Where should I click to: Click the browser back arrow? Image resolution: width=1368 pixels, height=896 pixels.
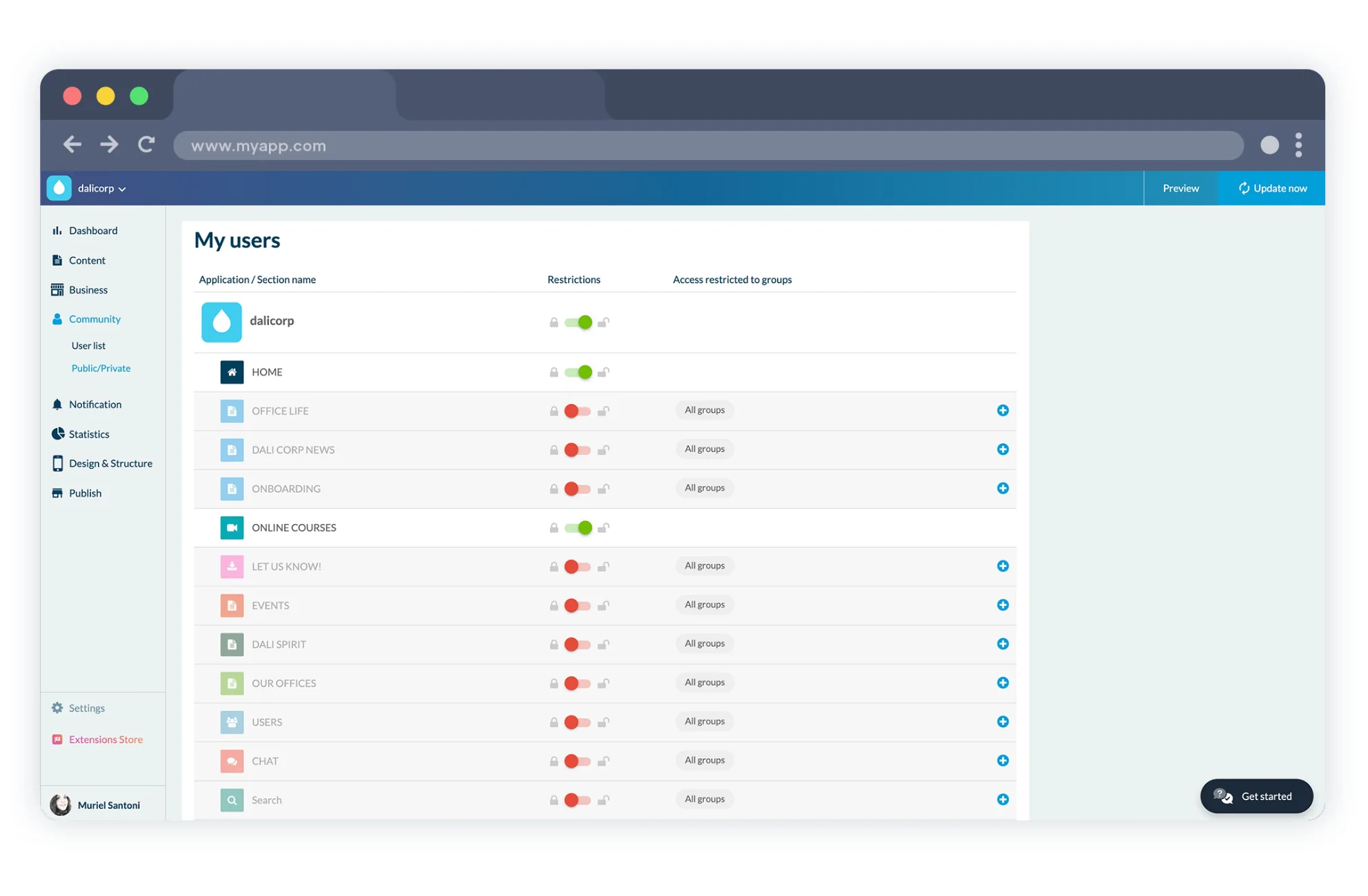72,145
